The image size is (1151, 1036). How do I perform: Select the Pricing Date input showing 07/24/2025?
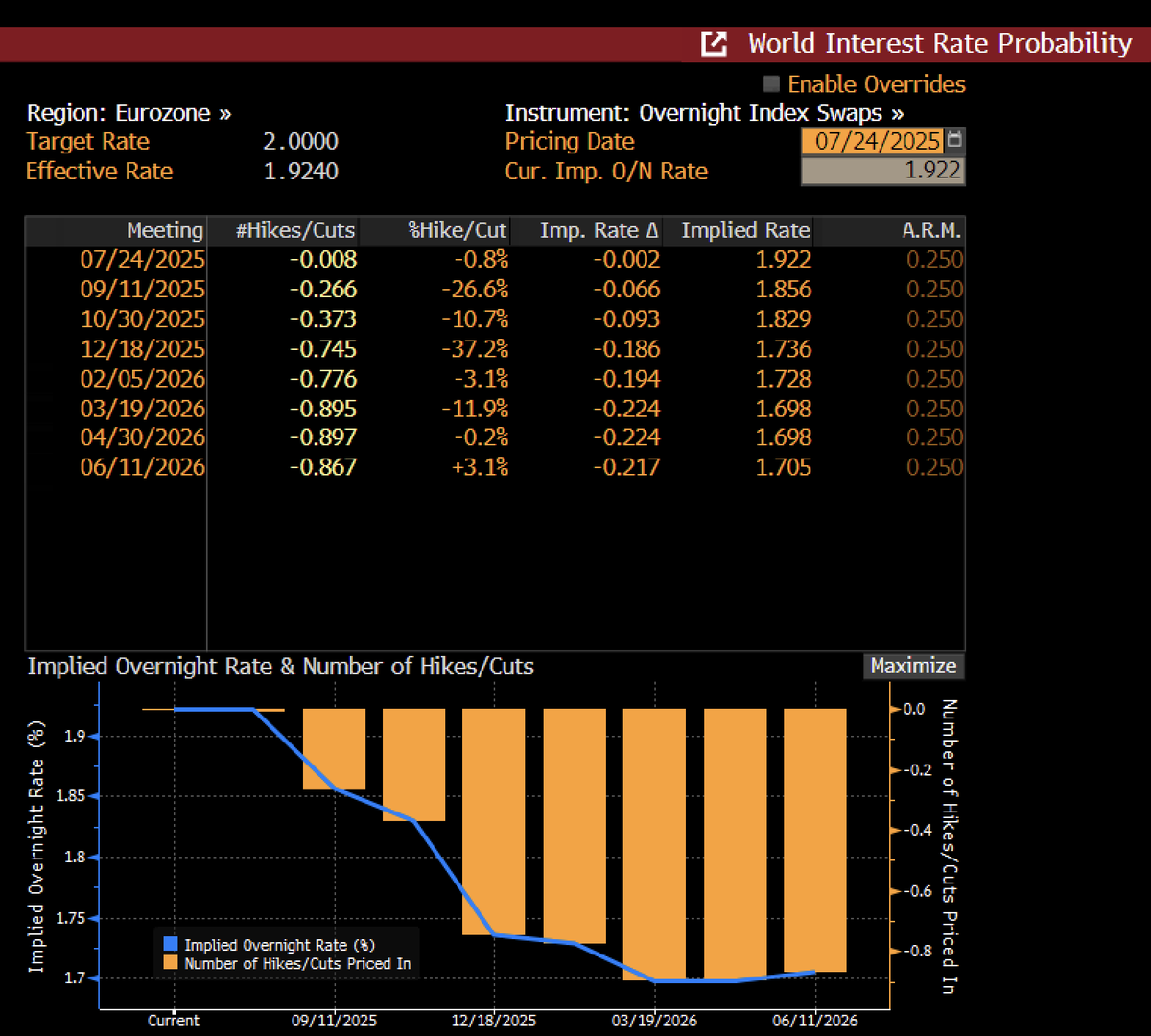coord(871,141)
